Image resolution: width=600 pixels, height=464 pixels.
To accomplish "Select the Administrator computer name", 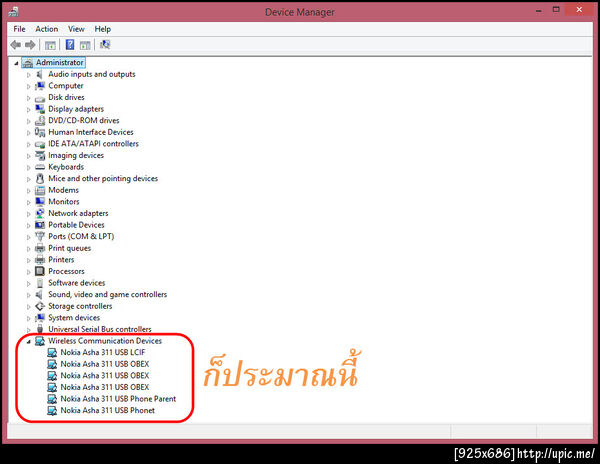I will 60,62.
